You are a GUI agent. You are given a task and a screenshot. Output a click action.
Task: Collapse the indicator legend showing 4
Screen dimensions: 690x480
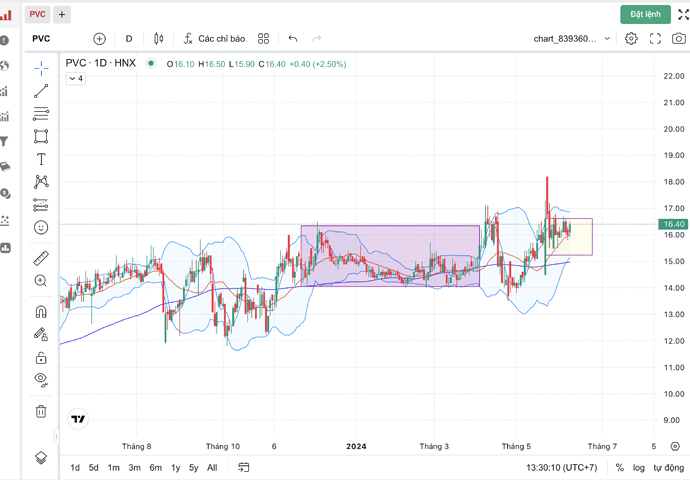(76, 78)
